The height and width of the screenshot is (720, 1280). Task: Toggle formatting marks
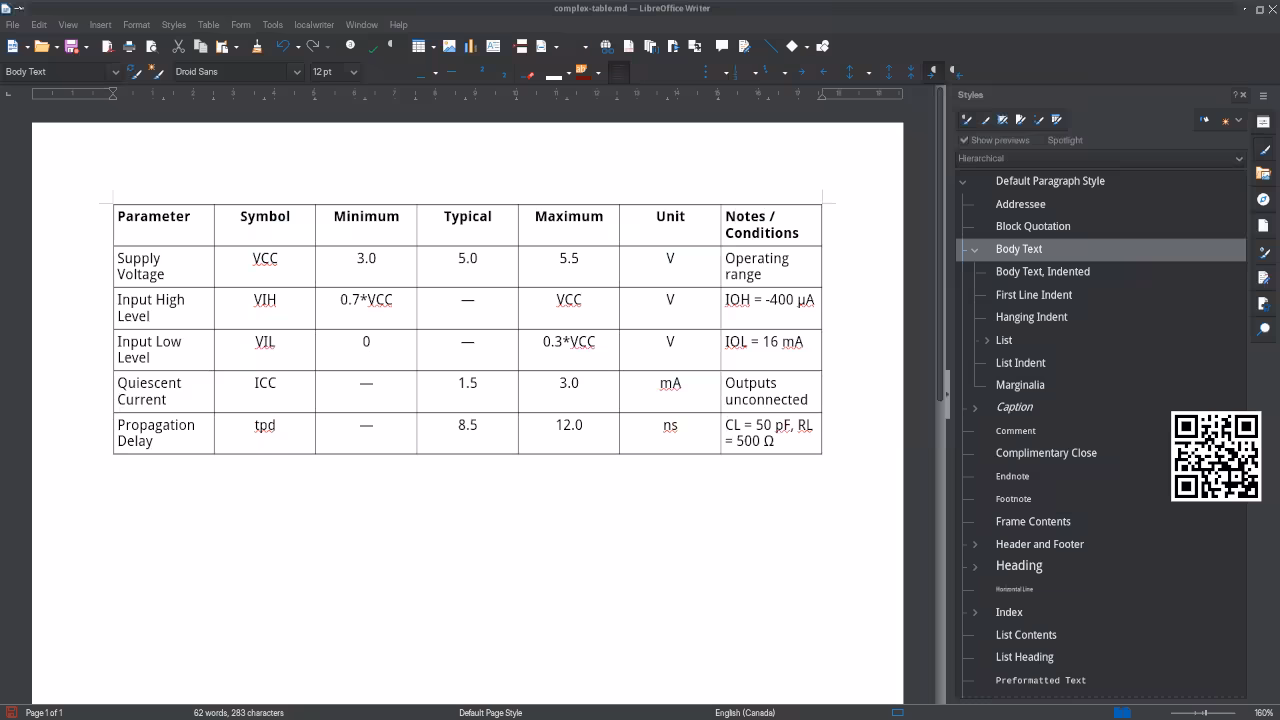click(390, 46)
